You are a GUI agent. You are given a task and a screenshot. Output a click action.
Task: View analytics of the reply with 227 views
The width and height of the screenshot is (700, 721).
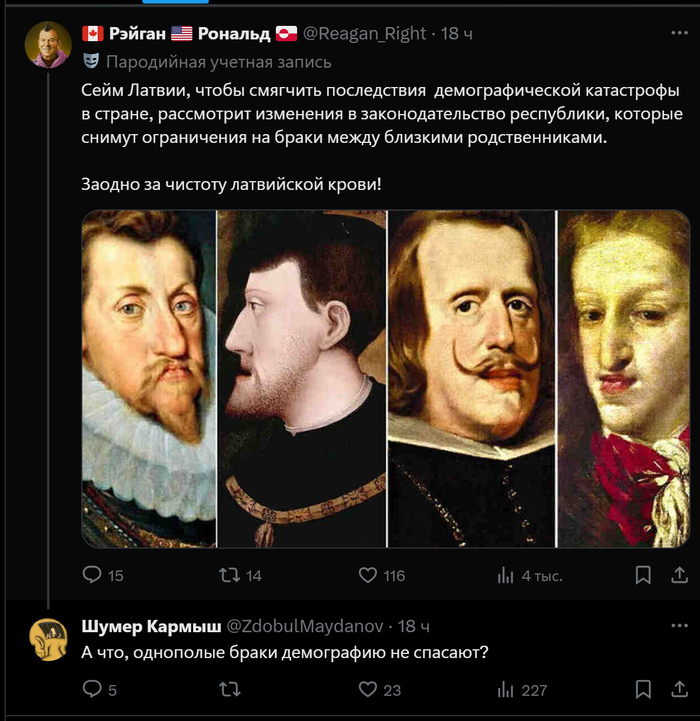pos(505,689)
